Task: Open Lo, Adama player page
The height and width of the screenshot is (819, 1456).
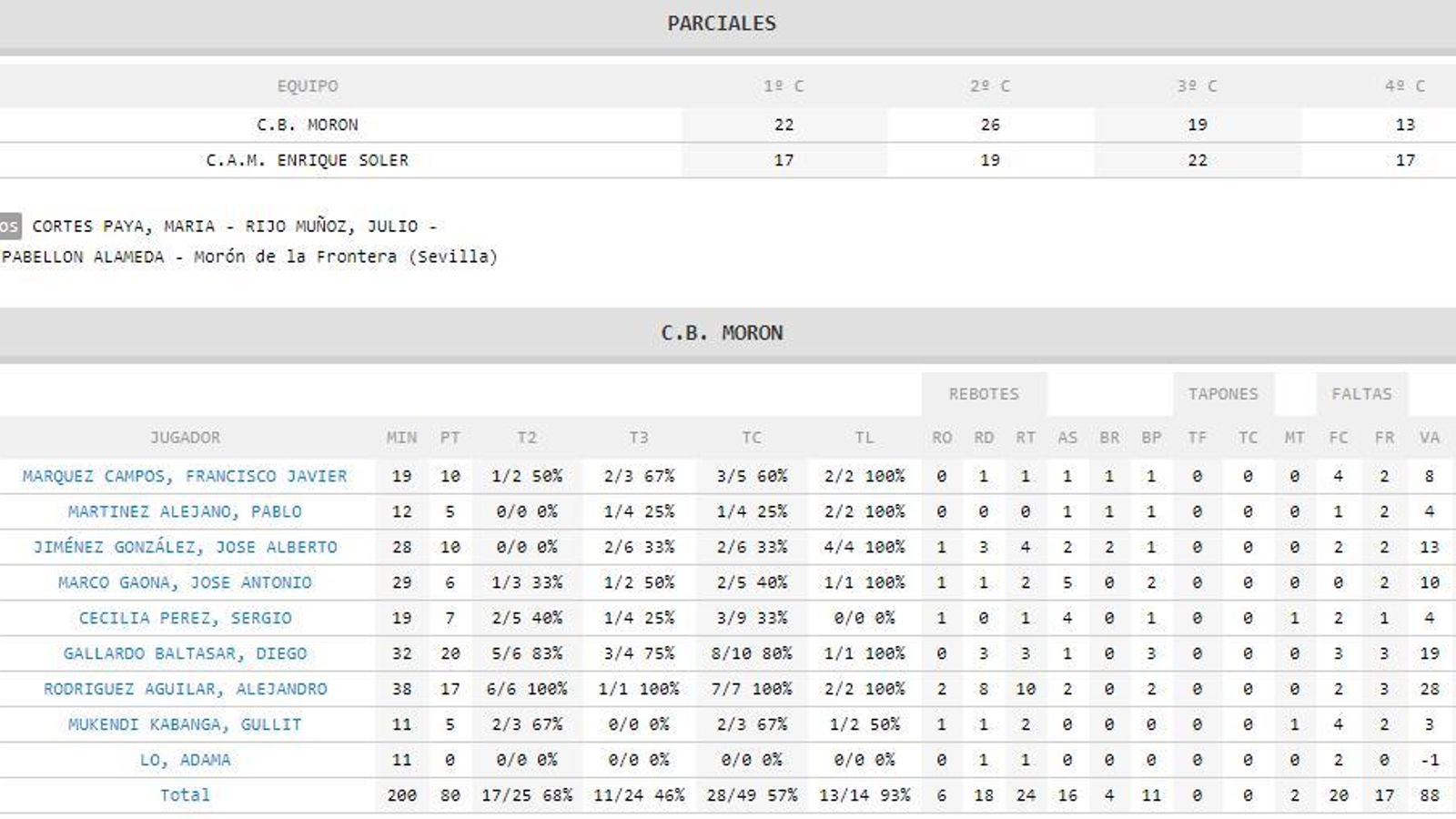Action: point(185,760)
